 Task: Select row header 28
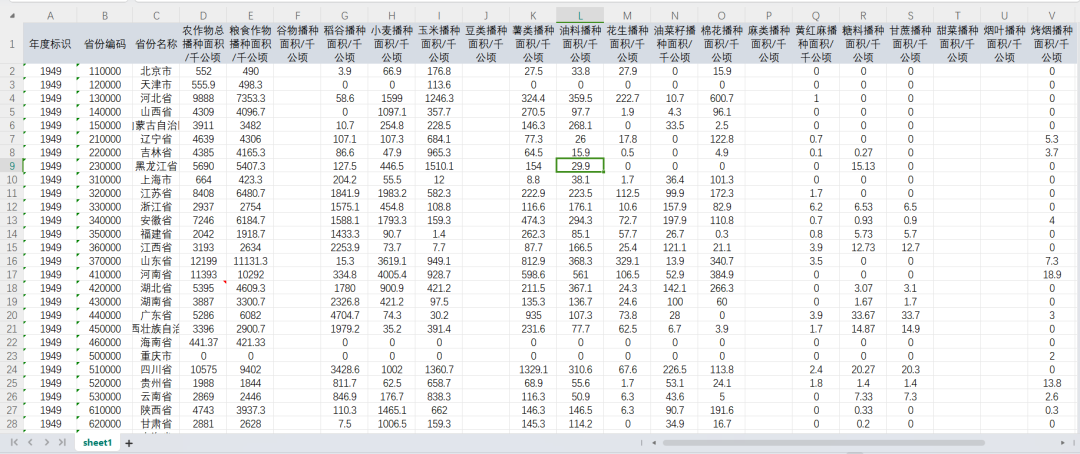pyautogui.click(x=12, y=423)
